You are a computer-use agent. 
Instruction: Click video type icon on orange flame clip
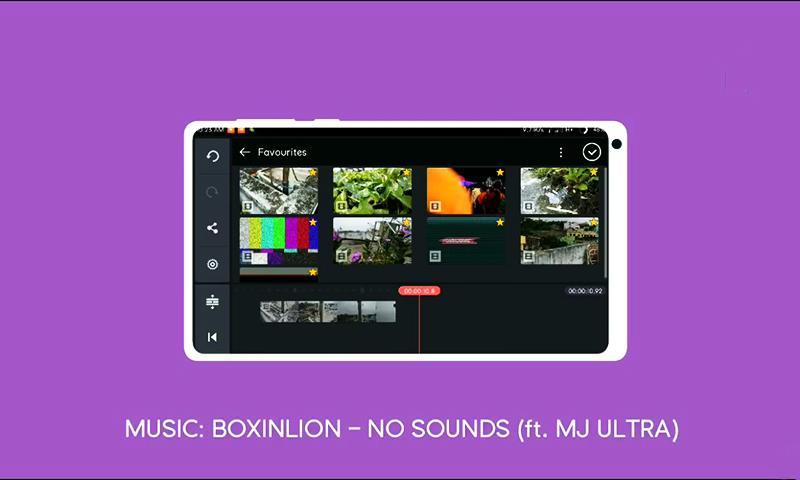click(435, 206)
